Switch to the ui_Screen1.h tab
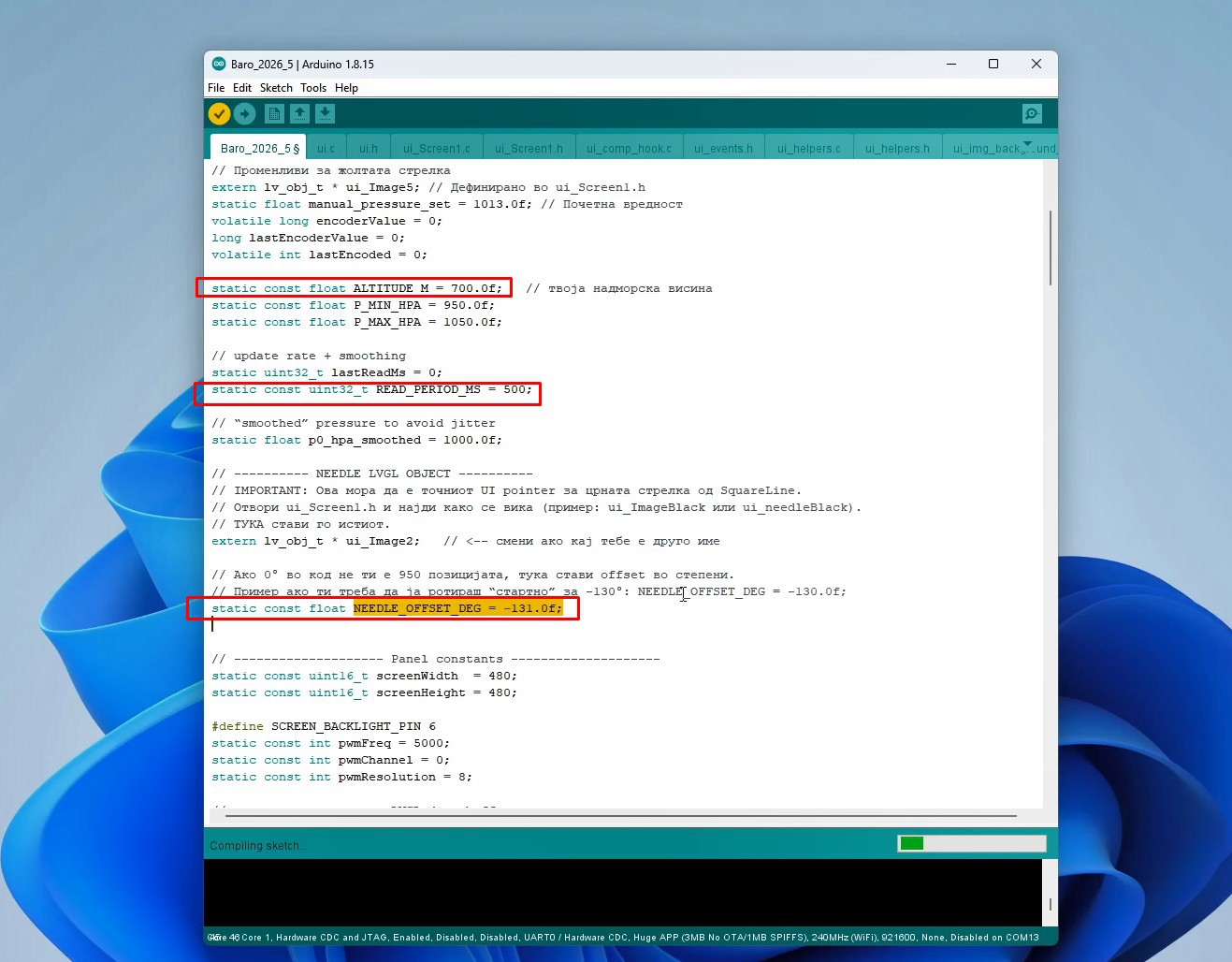The image size is (1232, 962). (x=529, y=148)
